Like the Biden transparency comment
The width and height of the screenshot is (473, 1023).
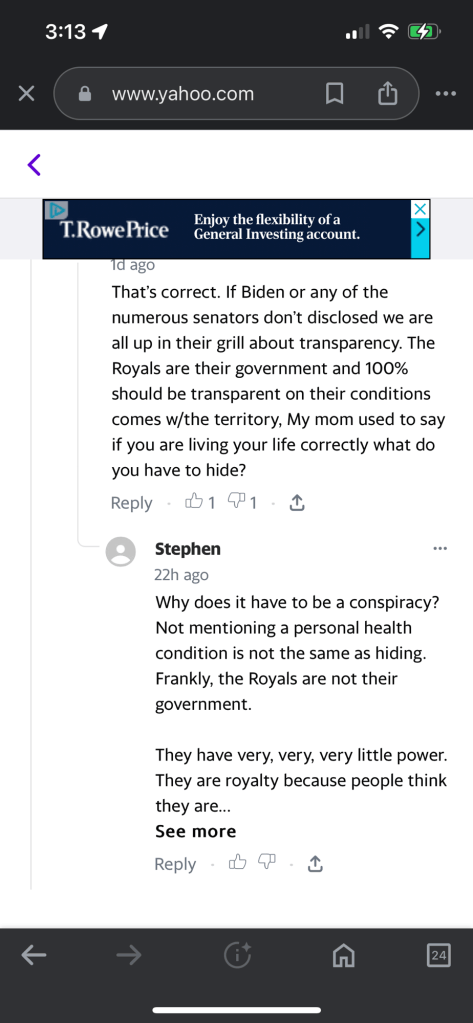coord(200,502)
